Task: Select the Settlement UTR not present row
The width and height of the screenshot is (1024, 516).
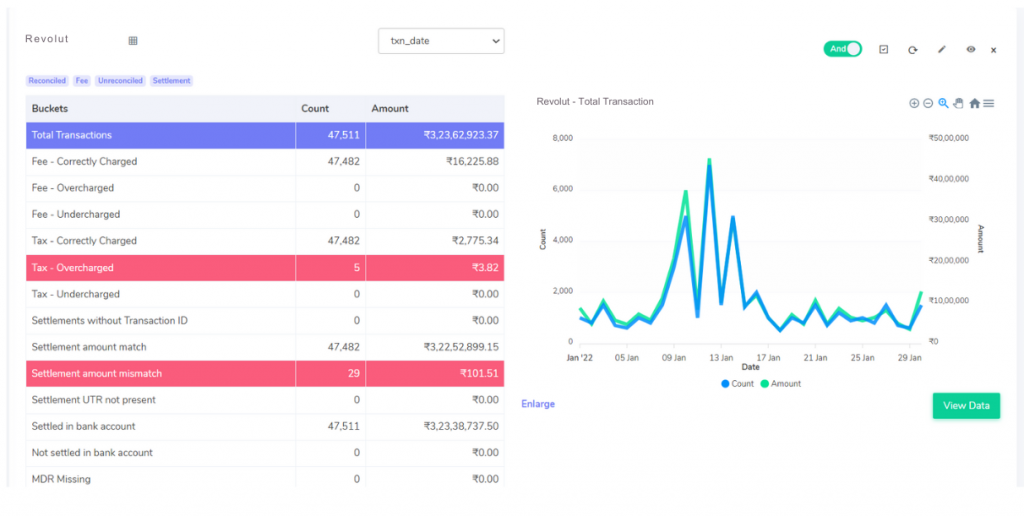Action: tap(265, 400)
